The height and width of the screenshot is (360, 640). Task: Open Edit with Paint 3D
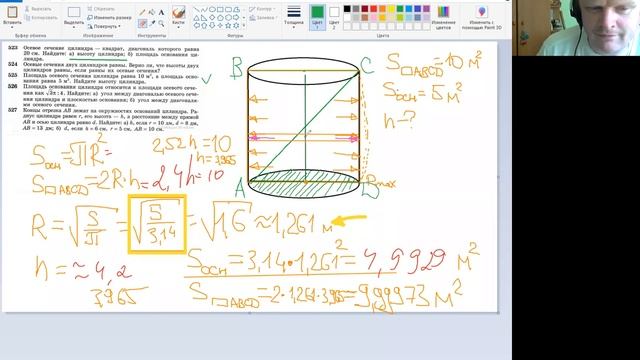click(482, 18)
